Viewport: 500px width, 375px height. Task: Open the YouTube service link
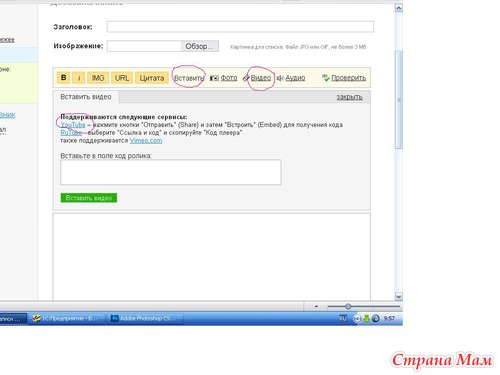point(73,125)
